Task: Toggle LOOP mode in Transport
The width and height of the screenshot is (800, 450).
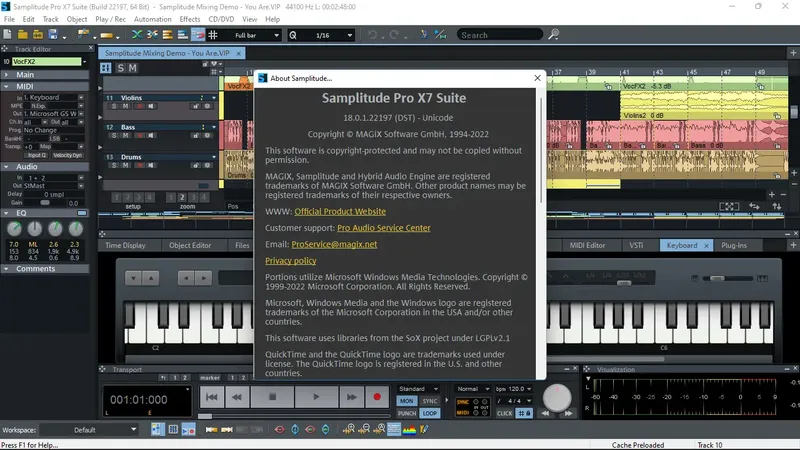Action: coord(430,413)
